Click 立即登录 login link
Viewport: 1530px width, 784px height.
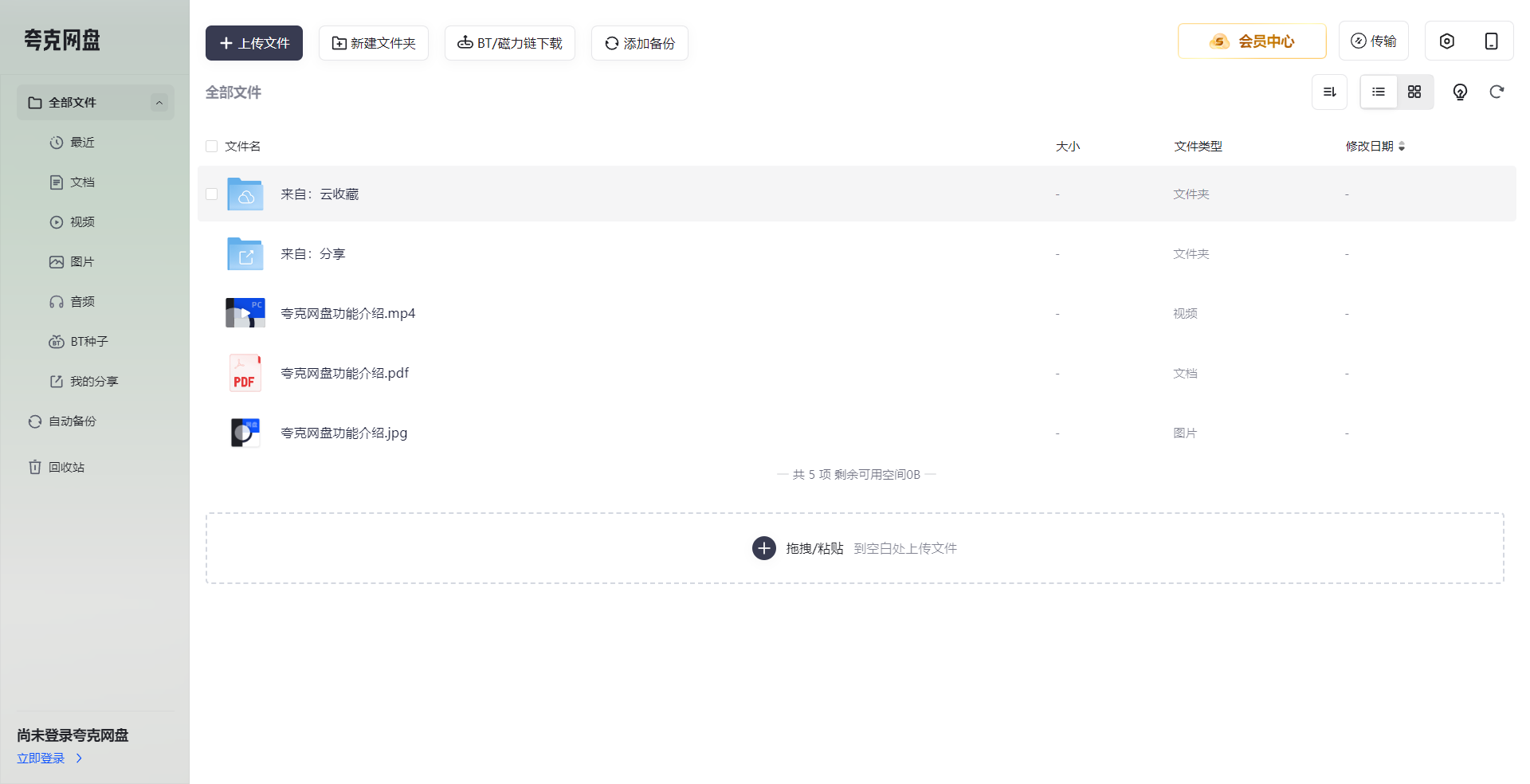coord(41,759)
